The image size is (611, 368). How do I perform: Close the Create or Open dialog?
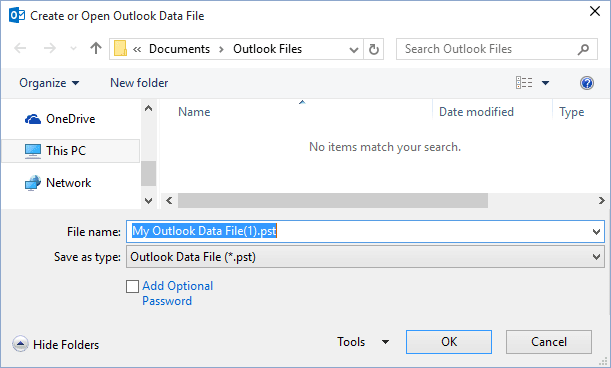[x=595, y=11]
